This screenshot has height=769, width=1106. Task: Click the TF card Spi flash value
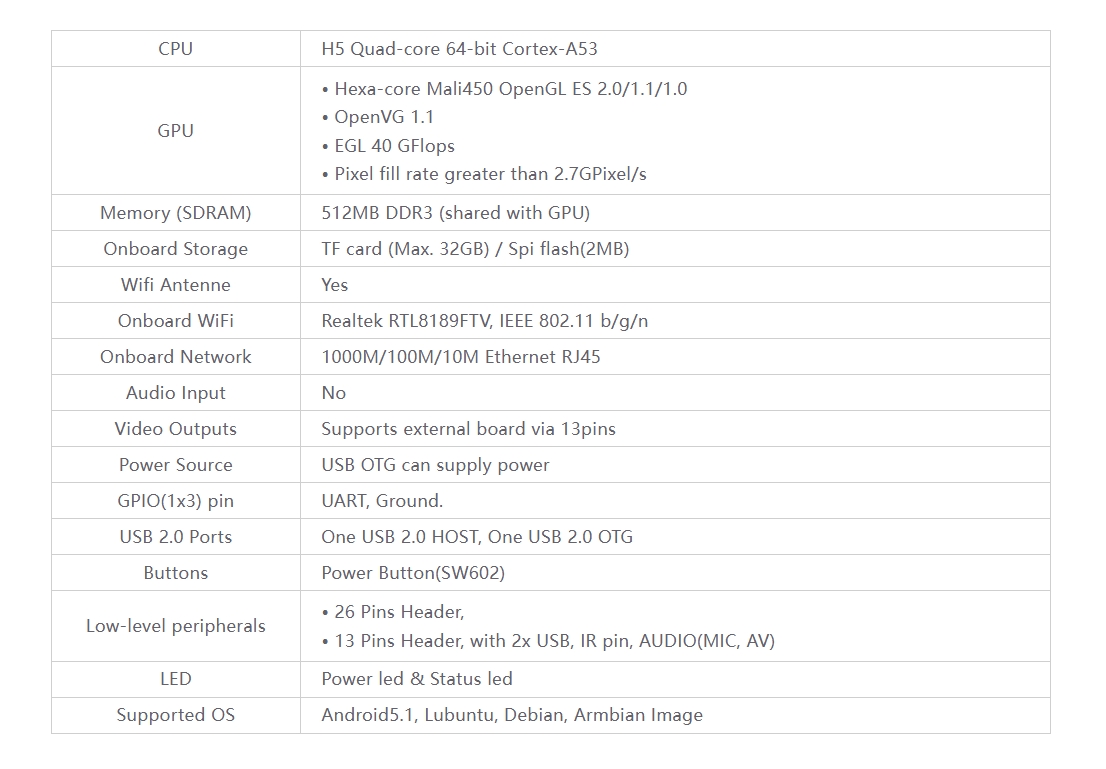[475, 248]
